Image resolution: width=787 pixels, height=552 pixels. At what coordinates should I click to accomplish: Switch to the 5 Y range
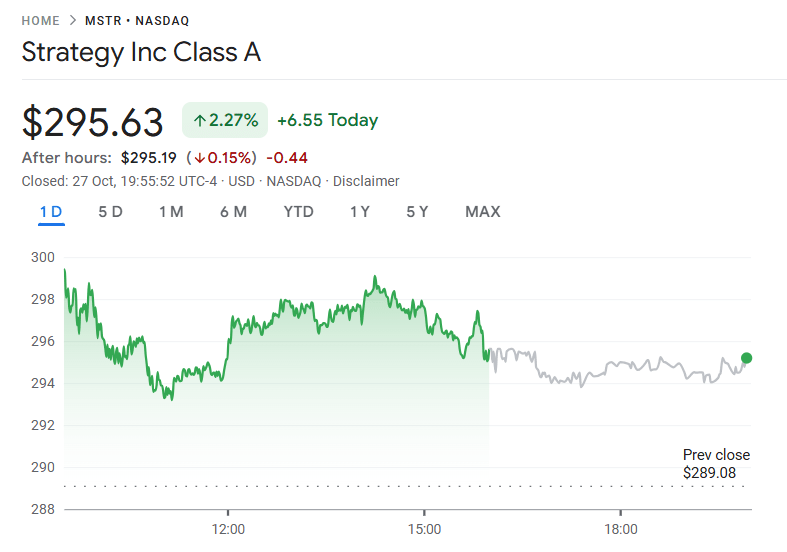point(417,212)
